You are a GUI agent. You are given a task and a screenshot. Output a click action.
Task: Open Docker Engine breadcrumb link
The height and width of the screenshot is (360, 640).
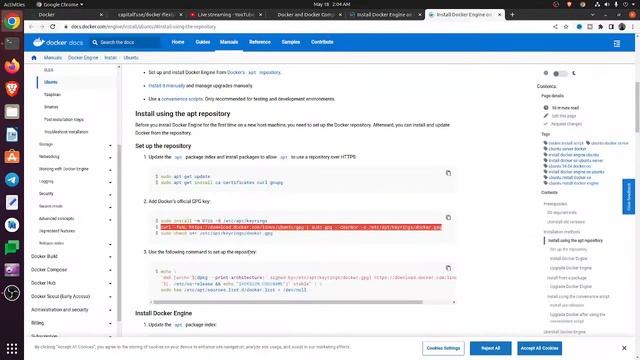click(83, 58)
